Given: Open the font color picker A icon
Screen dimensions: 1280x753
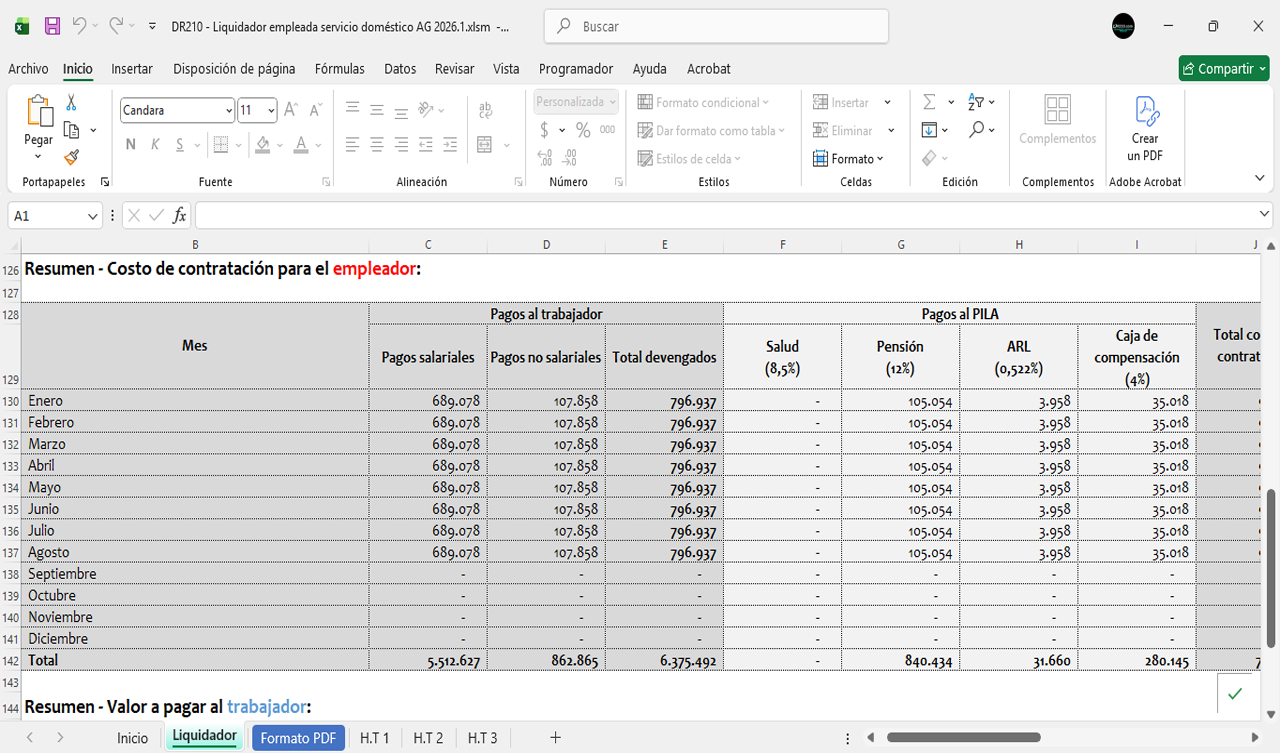Looking at the screenshot, I should [x=301, y=145].
